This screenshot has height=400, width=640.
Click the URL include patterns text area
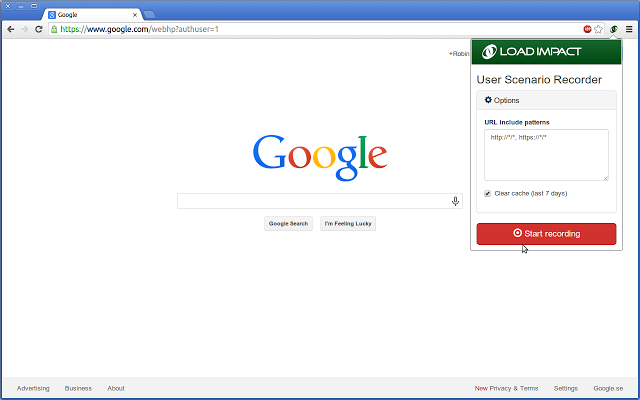[x=546, y=155]
